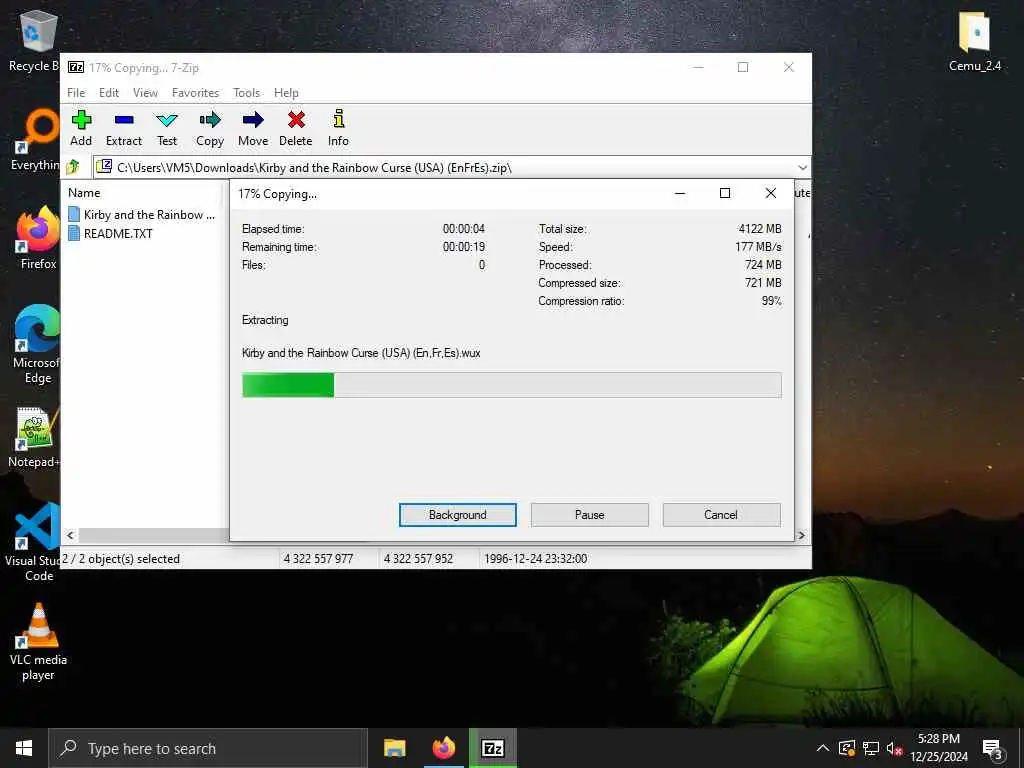Click the Name column header
Viewport: 1024px width, 768px height.
tap(84, 193)
